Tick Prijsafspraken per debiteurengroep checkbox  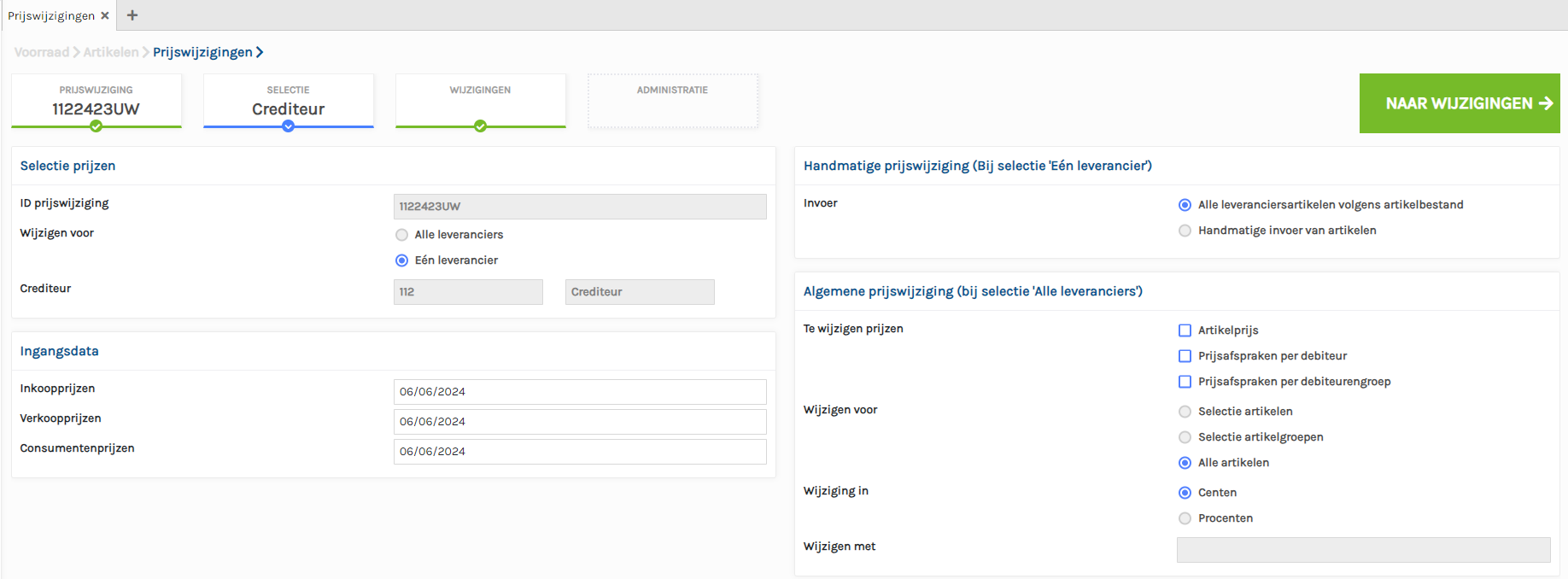click(1185, 382)
